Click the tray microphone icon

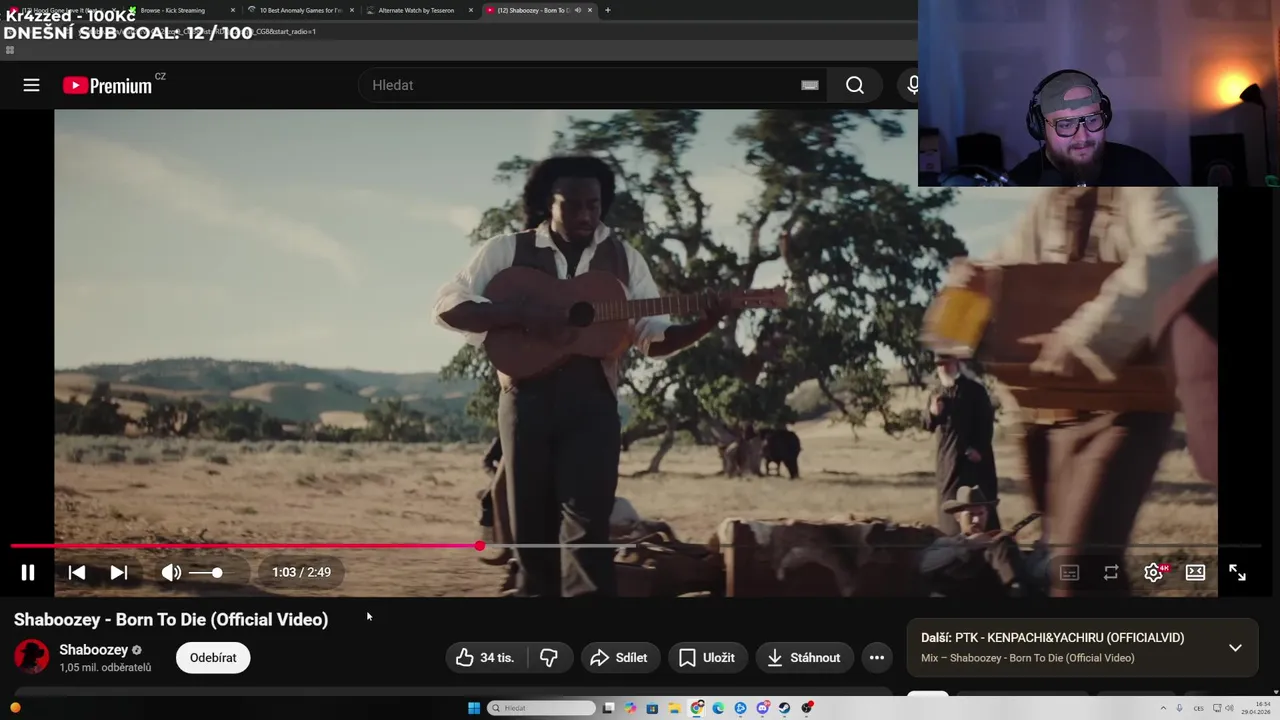[1179, 708]
